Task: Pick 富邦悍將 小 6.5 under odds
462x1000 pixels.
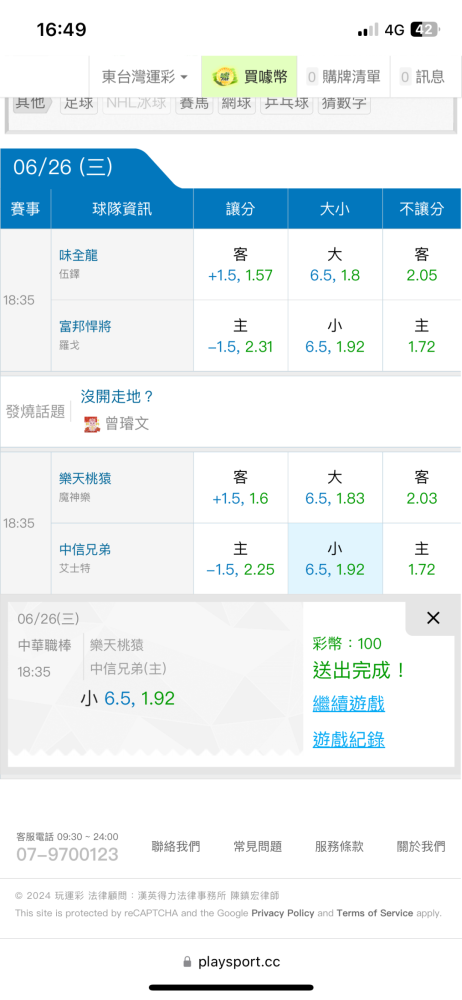Action: point(335,336)
